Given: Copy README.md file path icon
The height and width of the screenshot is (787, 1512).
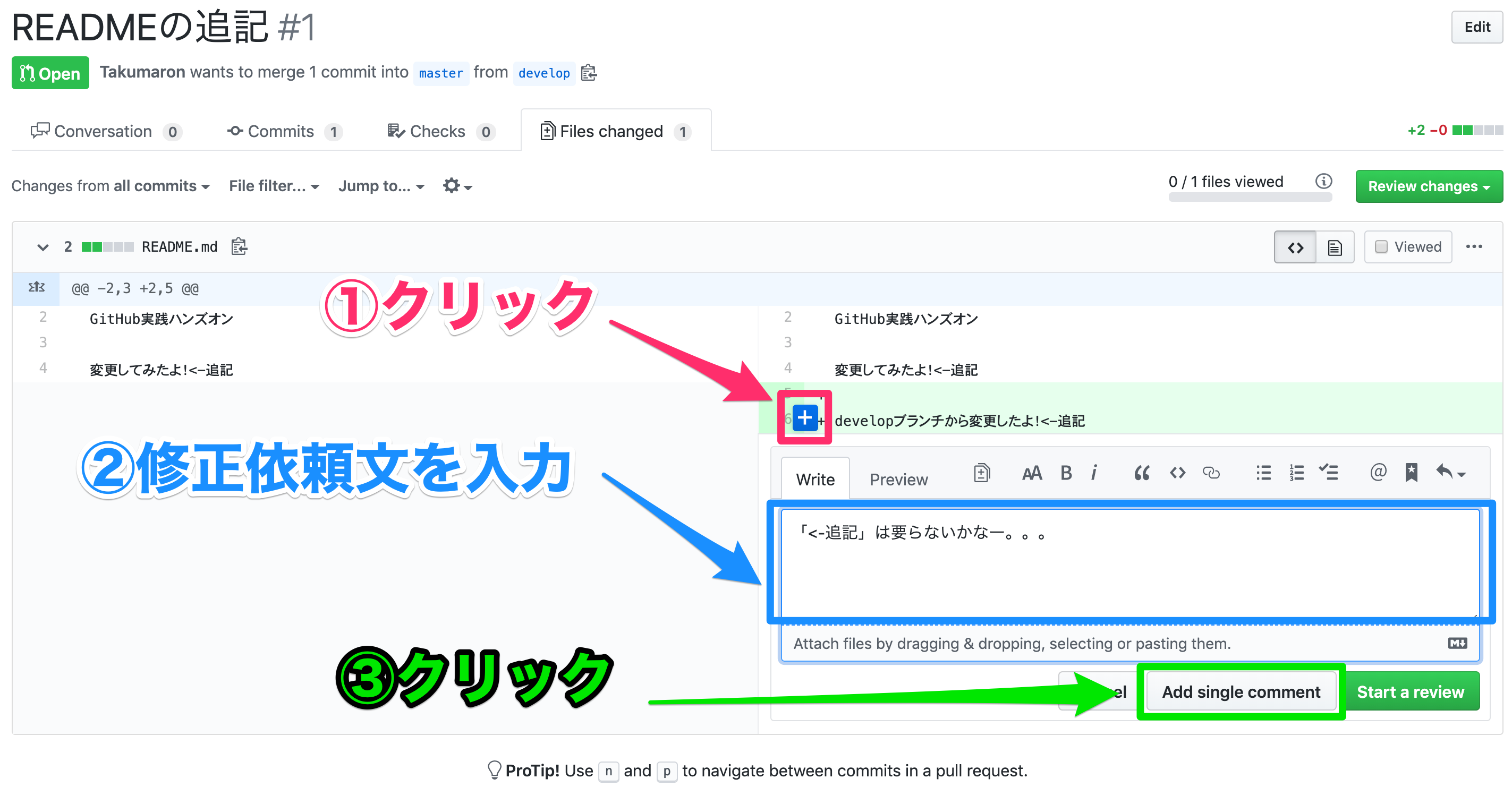Looking at the screenshot, I should pyautogui.click(x=239, y=246).
